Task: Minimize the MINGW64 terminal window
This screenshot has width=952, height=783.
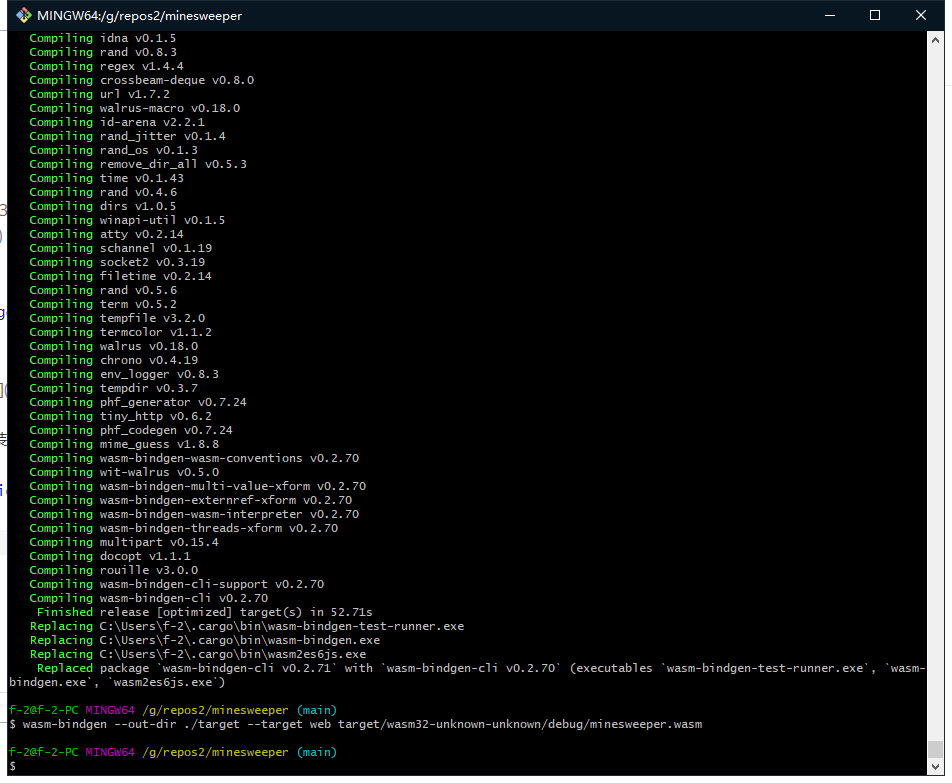Action: (x=828, y=16)
